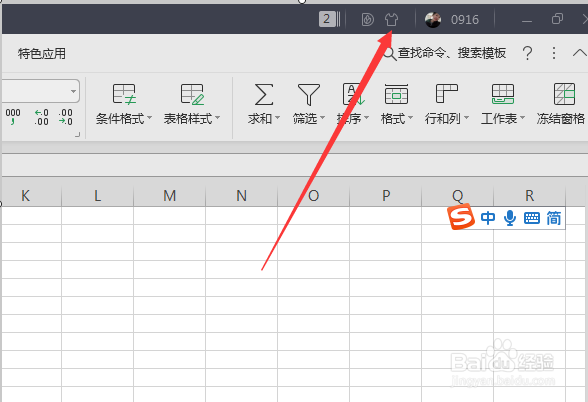
Task: Click the increase decimal places icon
Action: (x=41, y=117)
